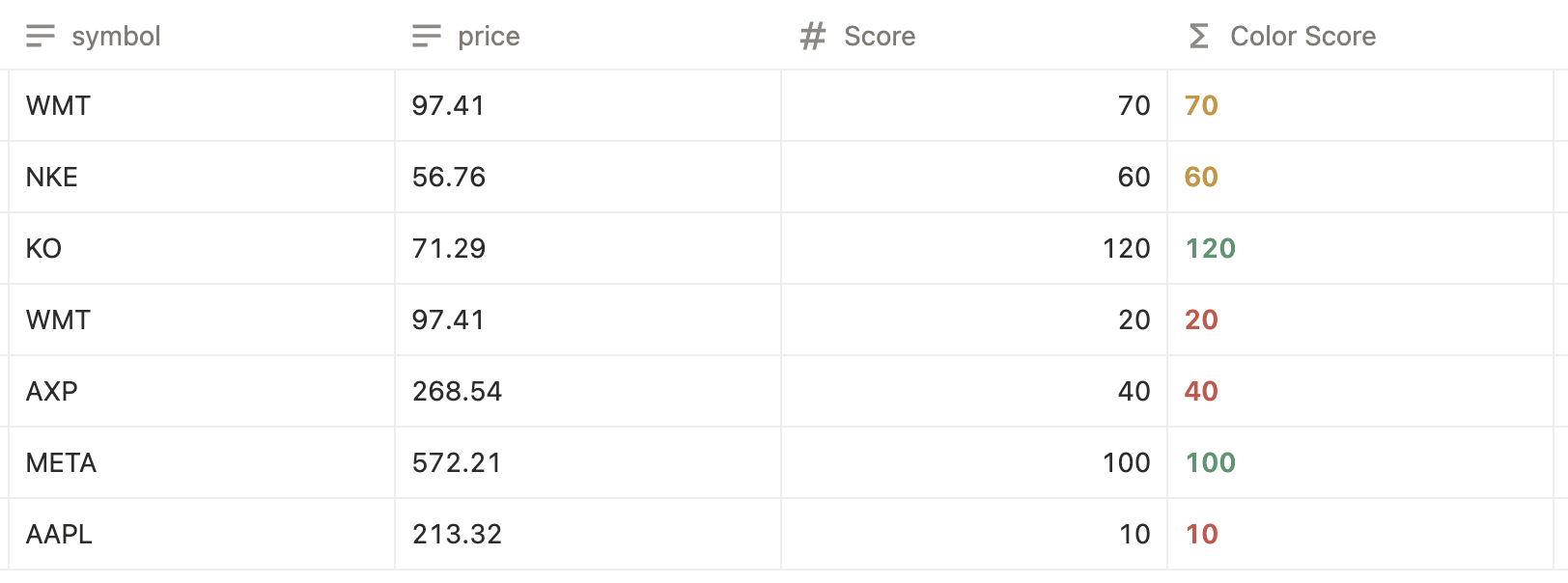Viewport: 1568px width, 583px height.
Task: Click the price value 71.29 for KO
Action: pos(448,248)
